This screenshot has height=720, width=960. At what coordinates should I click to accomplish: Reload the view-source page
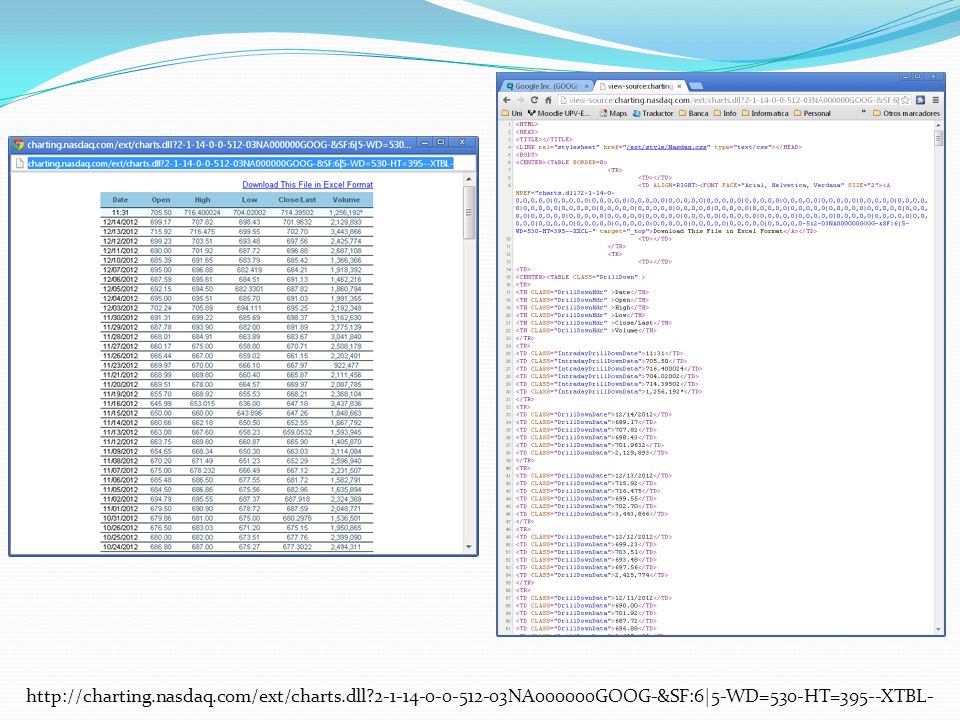tap(534, 100)
